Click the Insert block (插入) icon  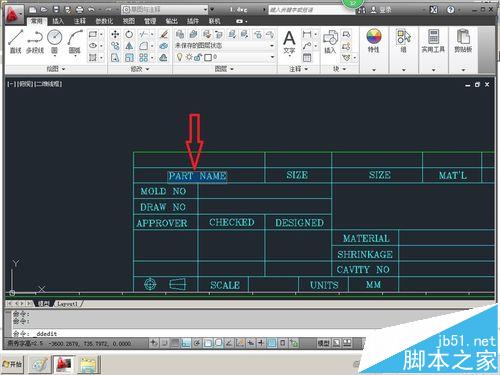330,42
